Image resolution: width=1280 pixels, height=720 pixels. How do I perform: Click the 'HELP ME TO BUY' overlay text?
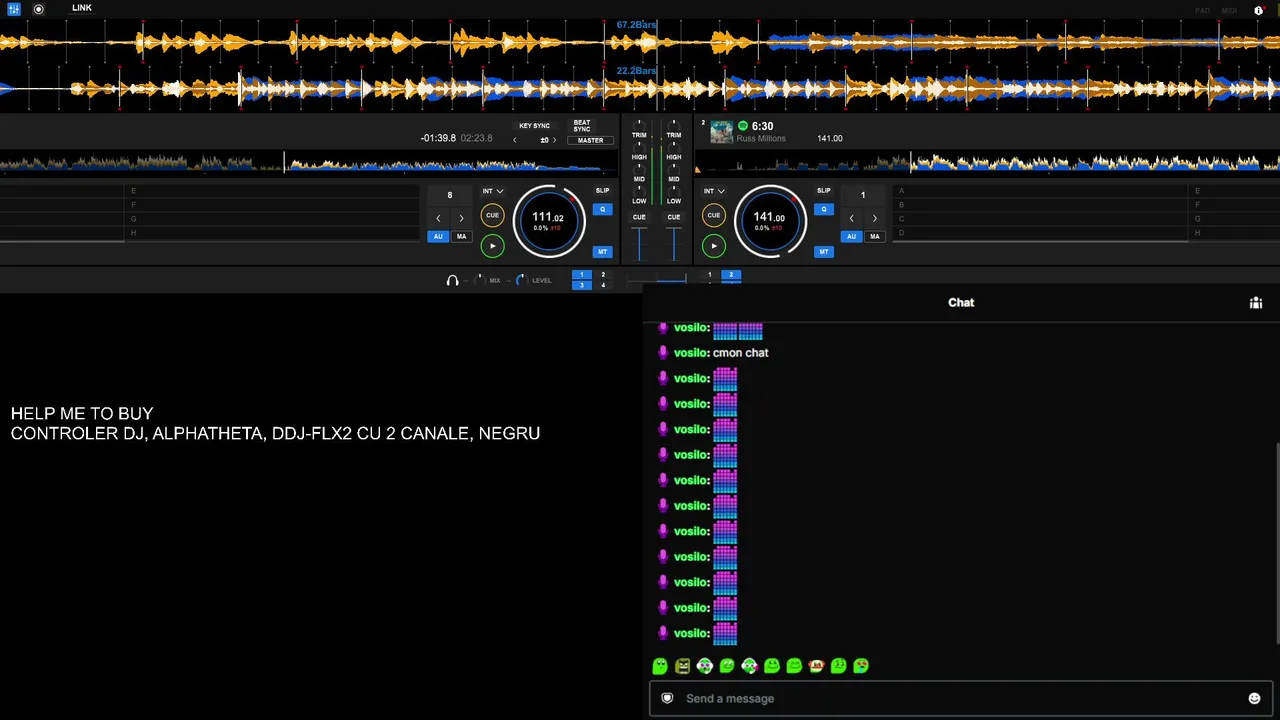[x=82, y=413]
